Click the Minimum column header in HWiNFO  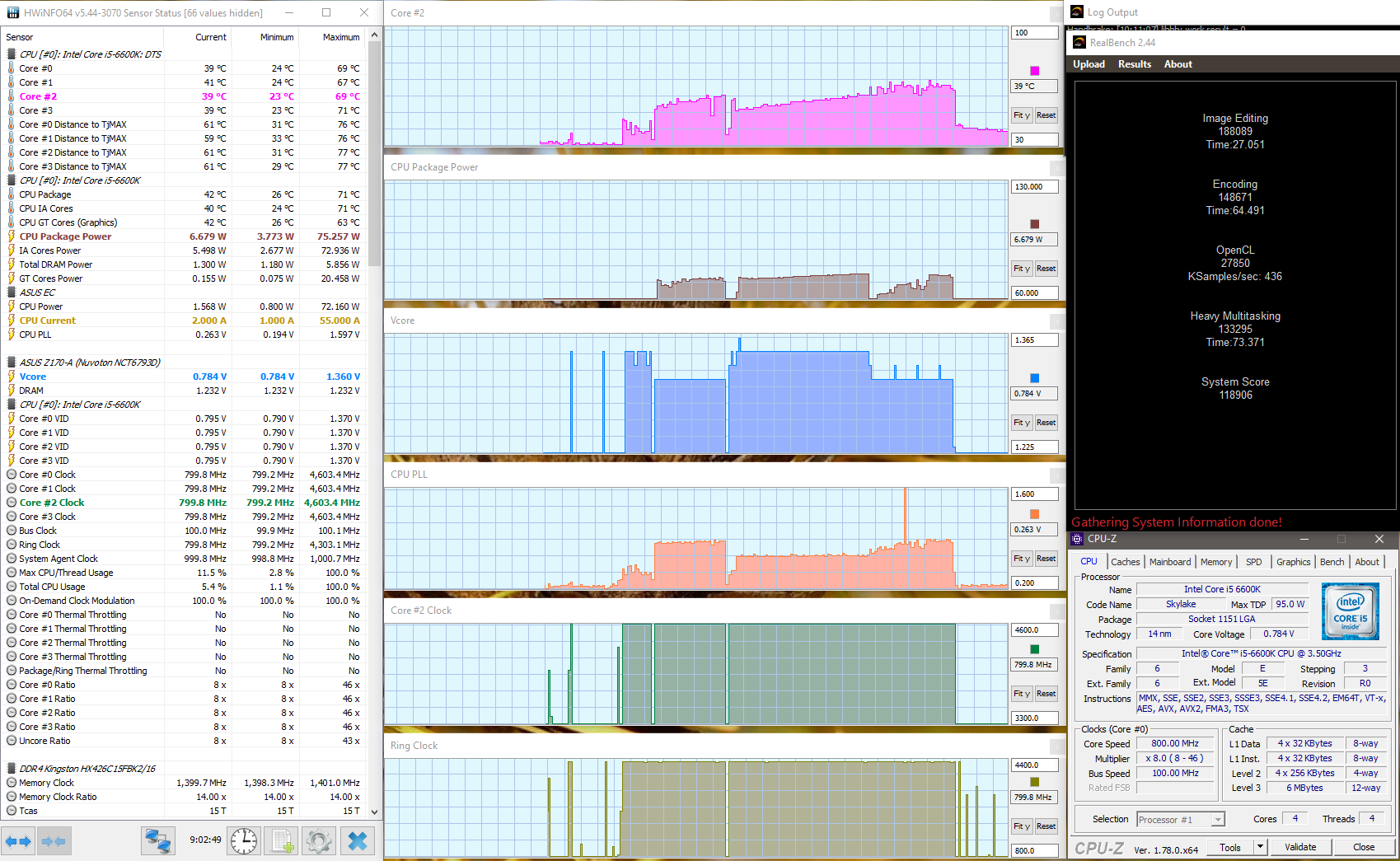[265, 37]
